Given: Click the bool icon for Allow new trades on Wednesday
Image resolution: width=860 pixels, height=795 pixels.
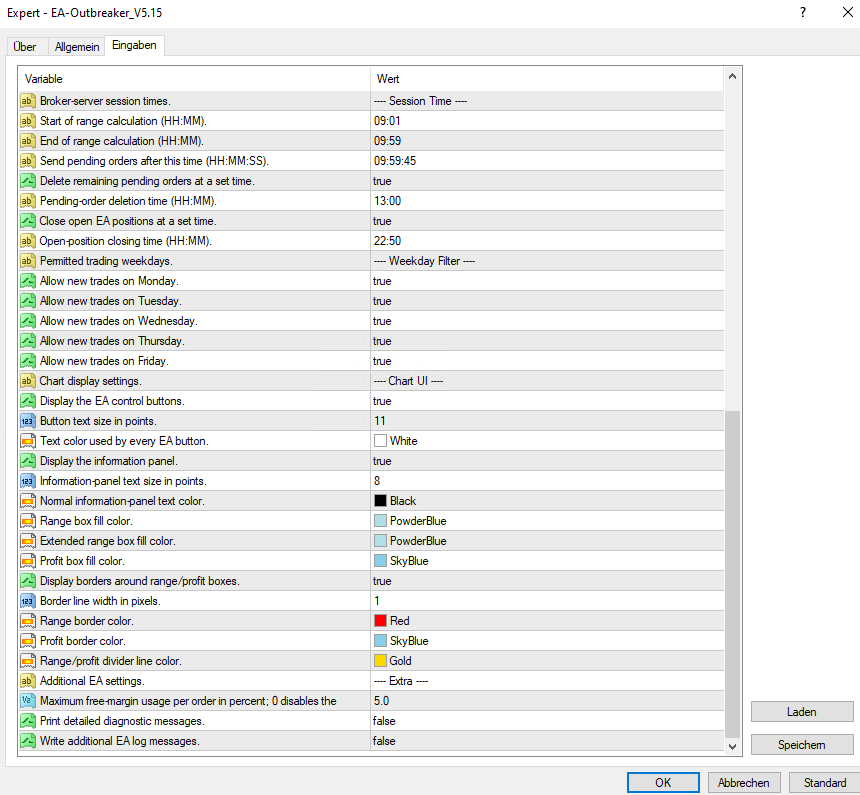Looking at the screenshot, I should coord(27,321).
